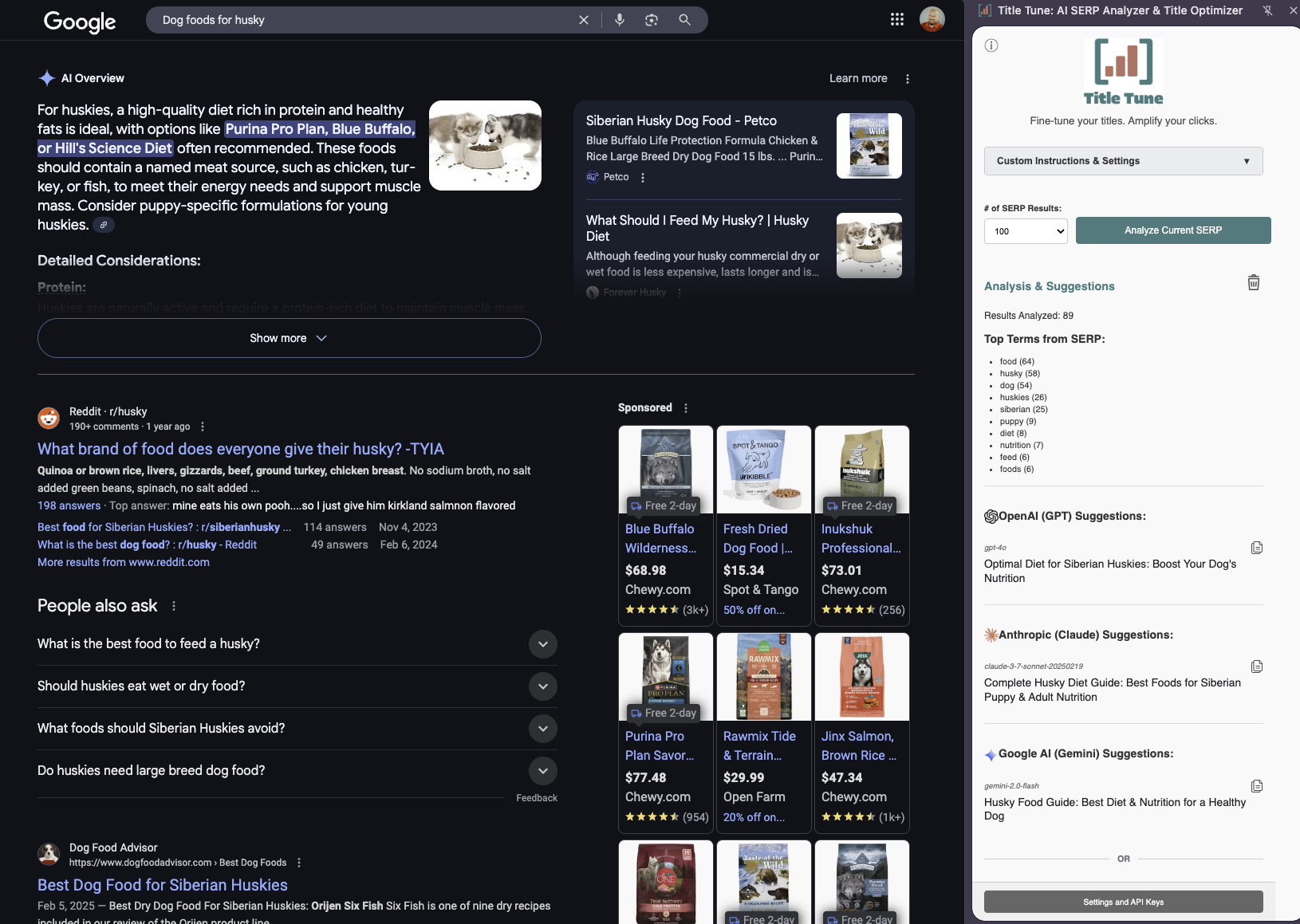Screen dimensions: 1300x924
Task: Open AI Overview more options menu
Action: (x=908, y=78)
